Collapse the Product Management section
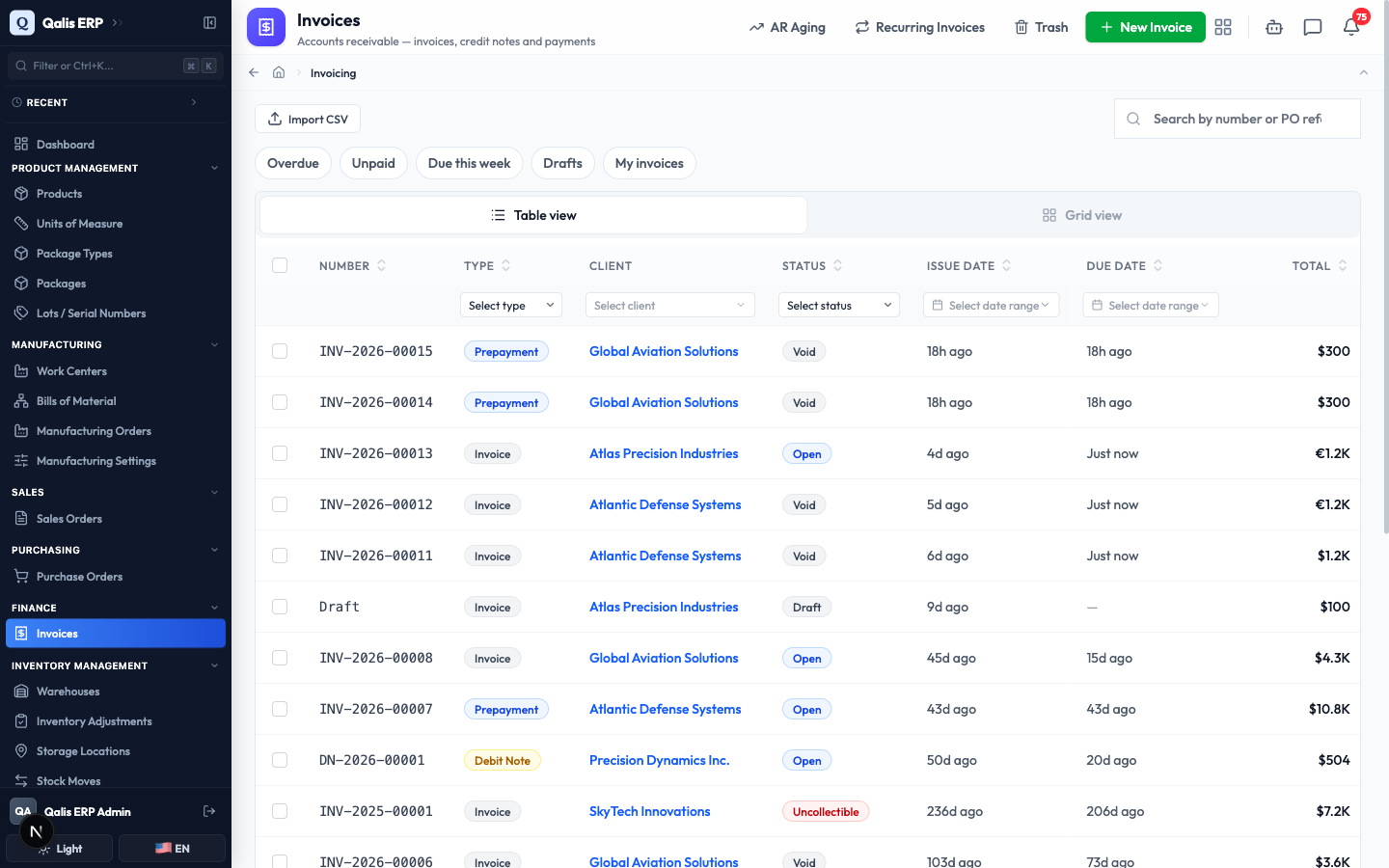This screenshot has height=868, width=1389. pos(214,168)
